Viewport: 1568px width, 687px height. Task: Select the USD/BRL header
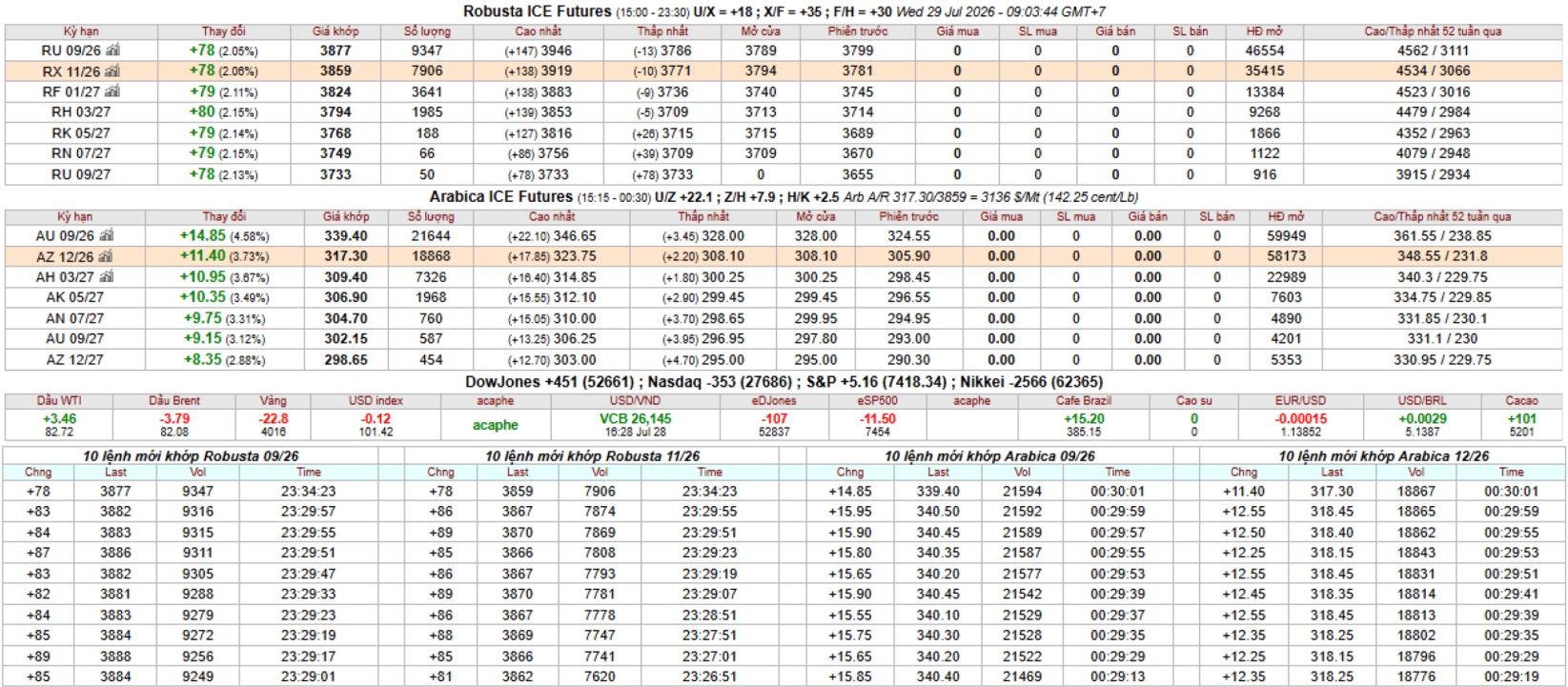pos(1422,401)
